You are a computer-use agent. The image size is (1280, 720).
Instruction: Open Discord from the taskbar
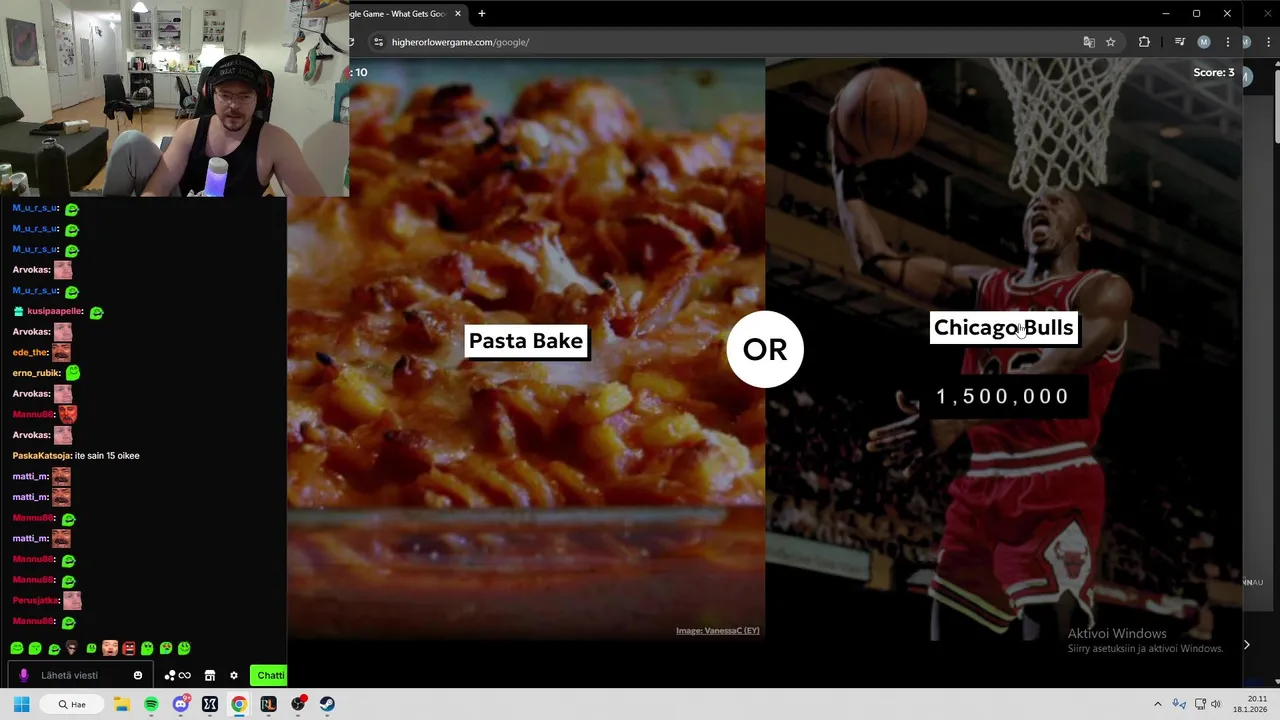click(x=181, y=704)
